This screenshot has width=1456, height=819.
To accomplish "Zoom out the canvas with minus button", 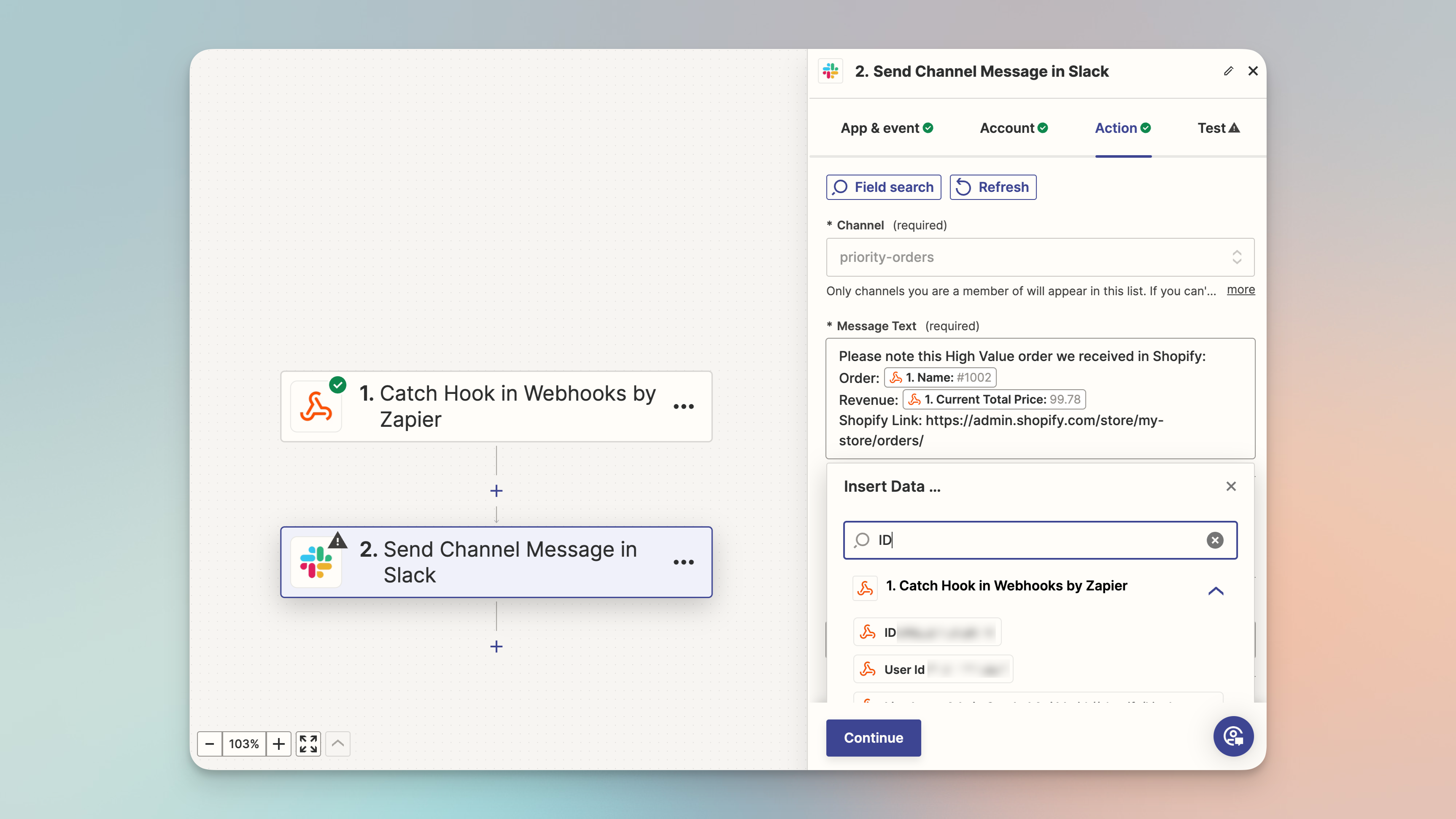I will point(210,744).
